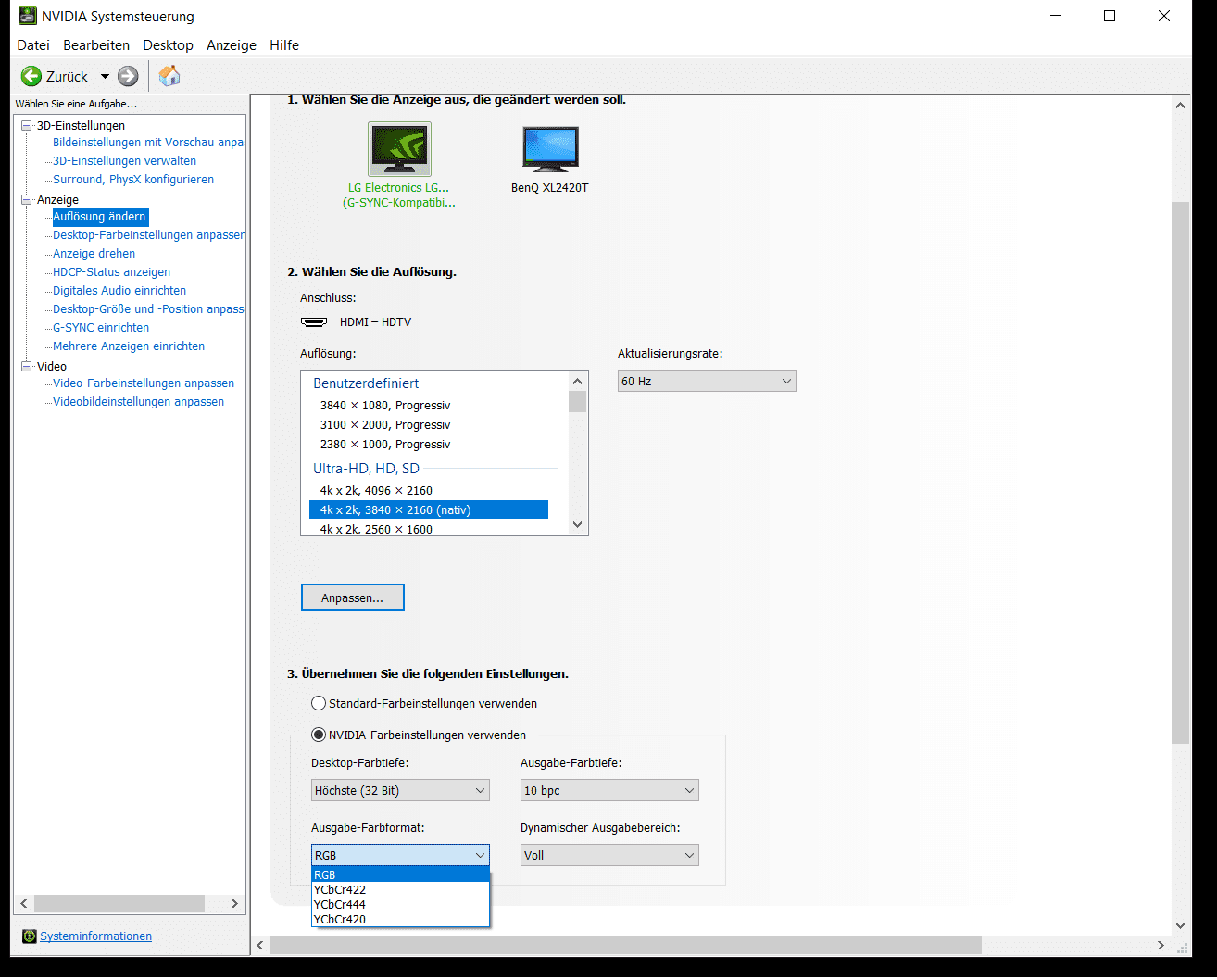The image size is (1217, 980).
Task: Click main panel horizontal scroll-right arrow
Action: (x=1161, y=946)
